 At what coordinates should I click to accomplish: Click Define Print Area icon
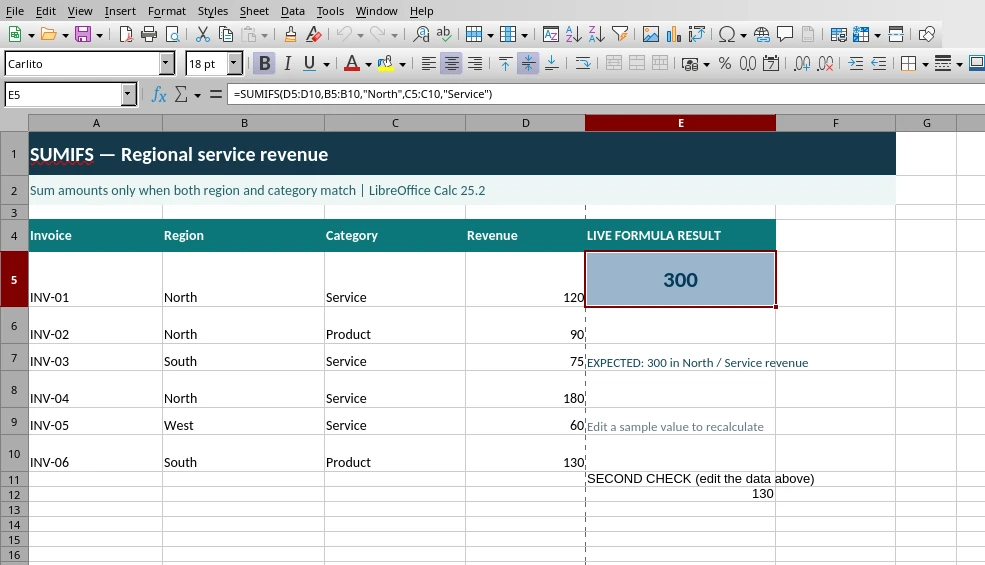coord(839,34)
